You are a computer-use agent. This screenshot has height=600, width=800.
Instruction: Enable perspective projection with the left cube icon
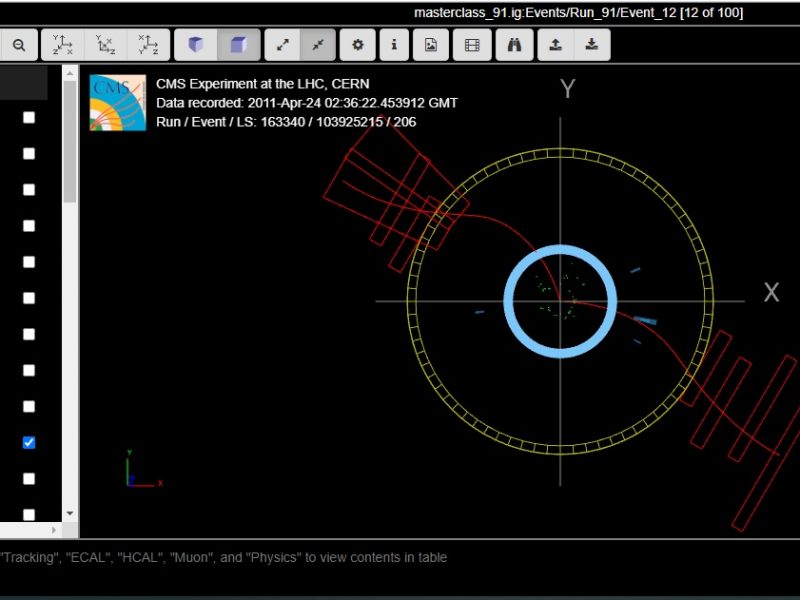[x=196, y=45]
